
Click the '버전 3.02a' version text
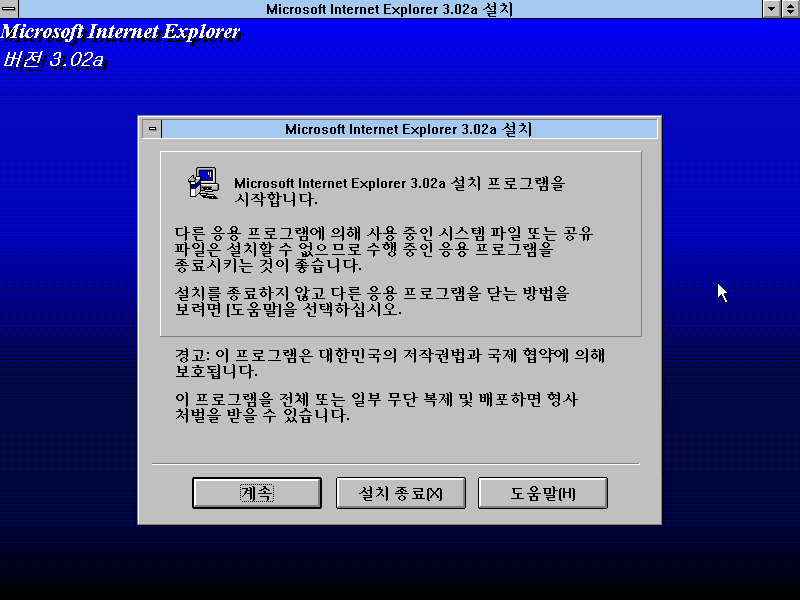click(x=54, y=60)
